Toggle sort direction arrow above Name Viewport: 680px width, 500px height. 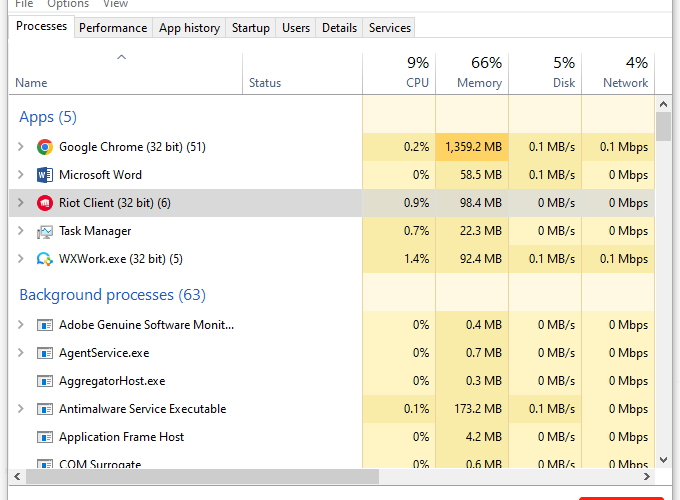[121, 57]
